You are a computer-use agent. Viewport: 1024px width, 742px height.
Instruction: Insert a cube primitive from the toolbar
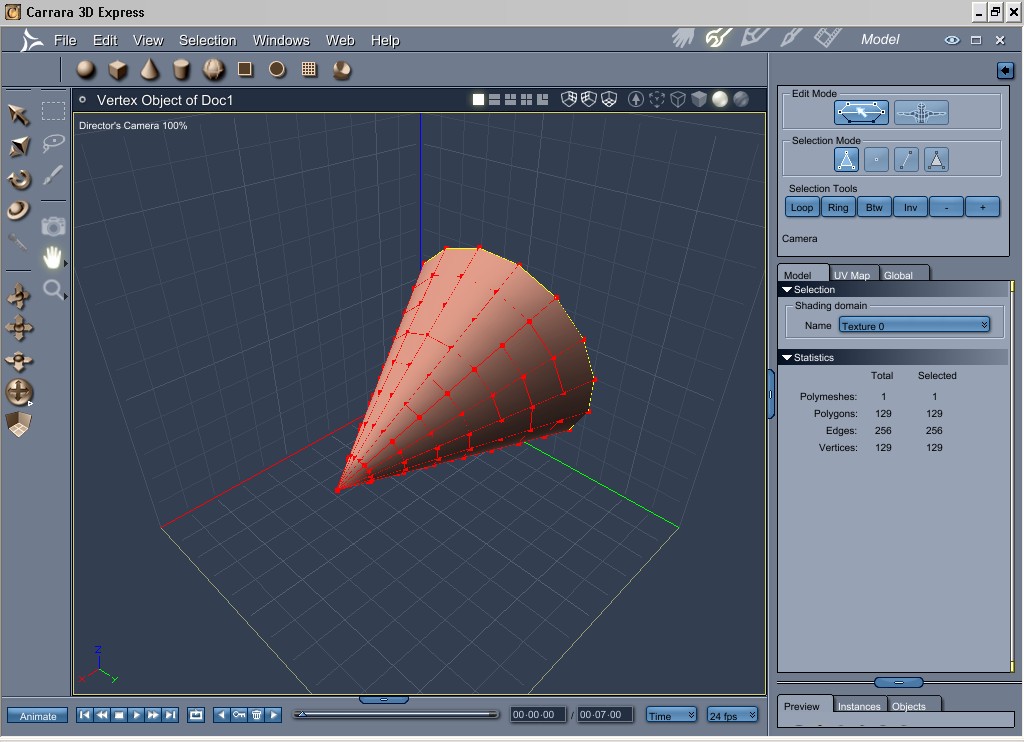click(118, 70)
